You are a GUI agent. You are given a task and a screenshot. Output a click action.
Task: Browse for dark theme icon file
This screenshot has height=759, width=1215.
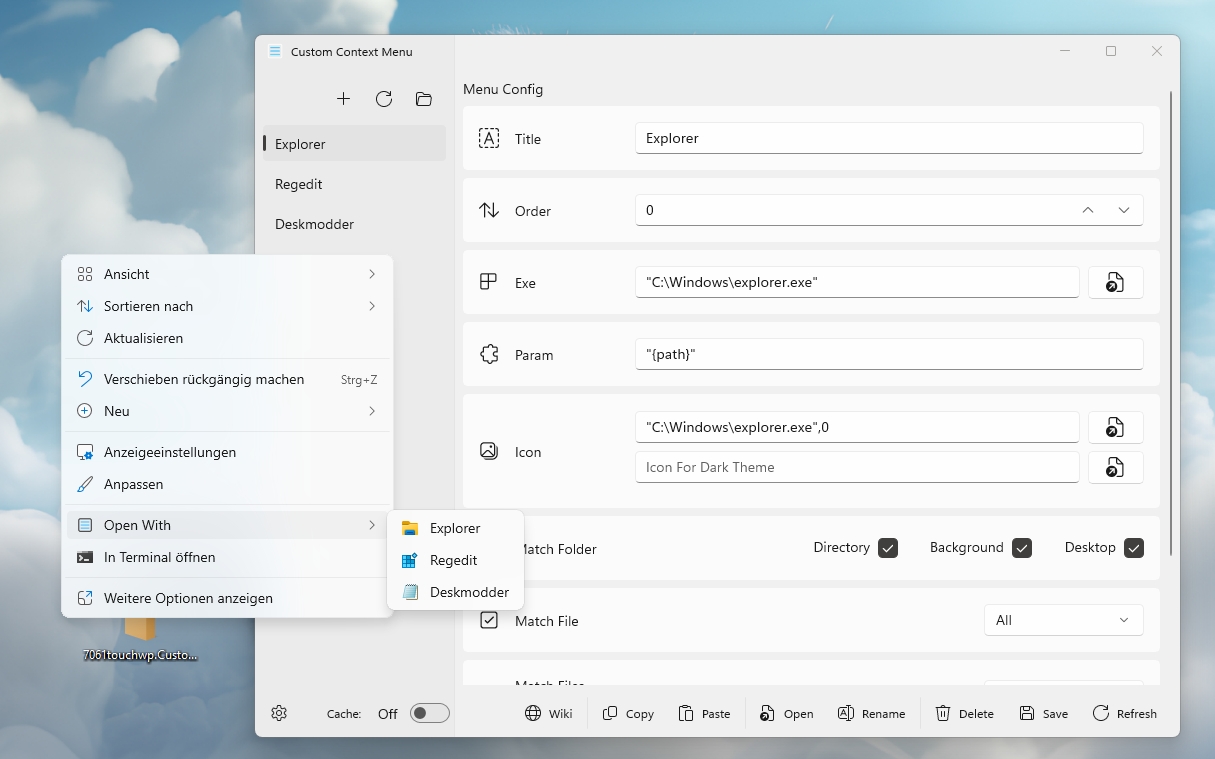[1115, 467]
